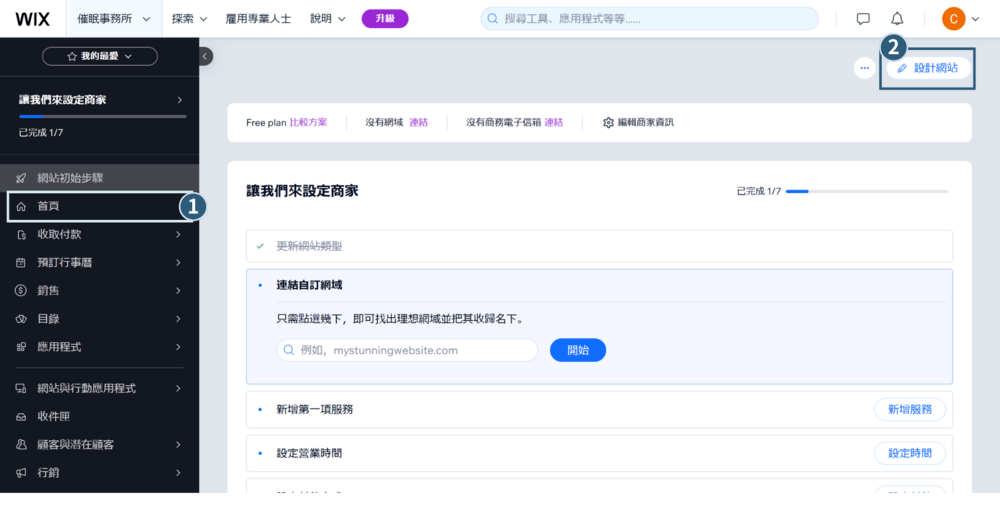1000x521 pixels.
Task: Open 讓我們來設定商家 in the sidebar
Action: (x=100, y=100)
